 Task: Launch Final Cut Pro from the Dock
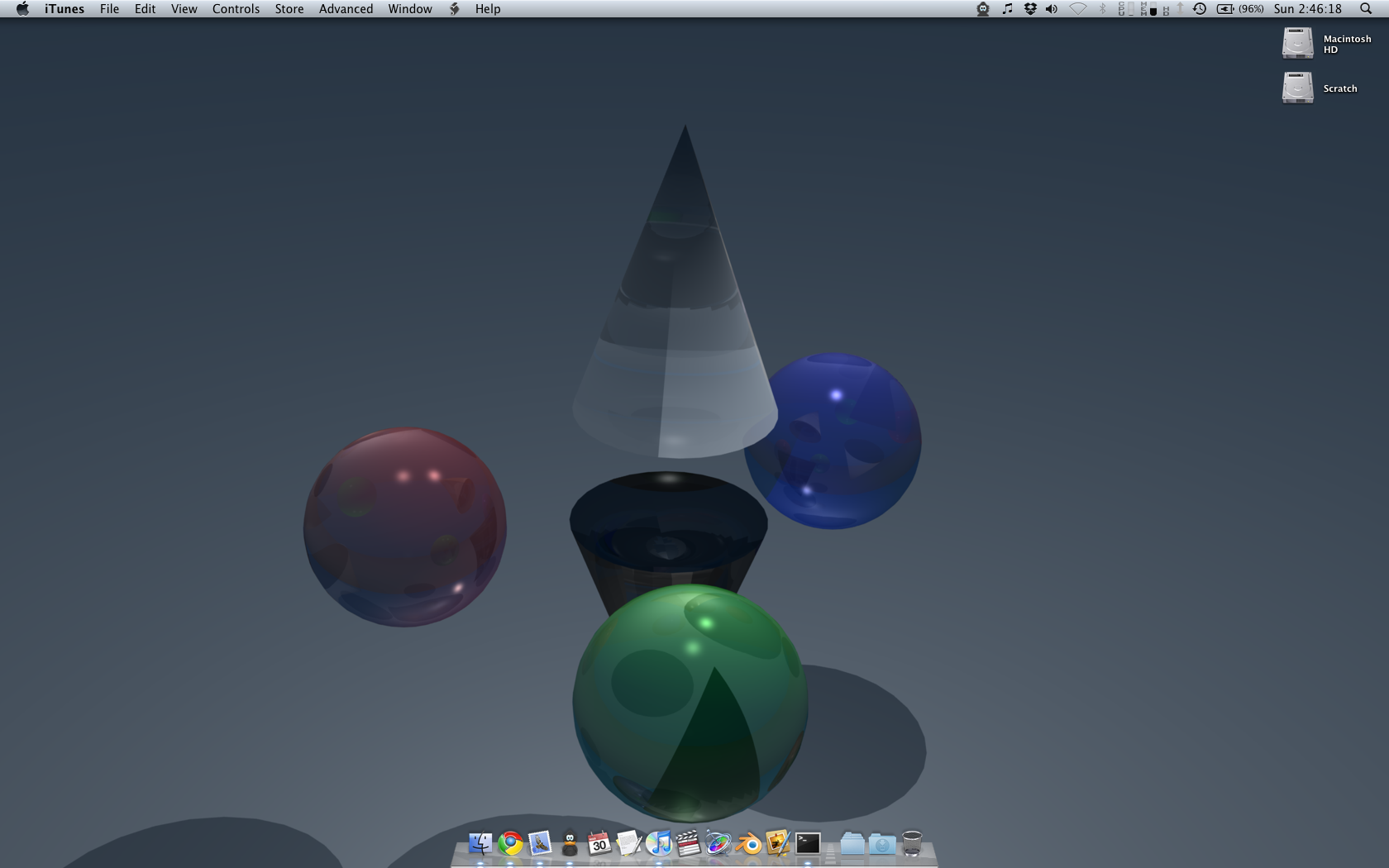(x=689, y=843)
